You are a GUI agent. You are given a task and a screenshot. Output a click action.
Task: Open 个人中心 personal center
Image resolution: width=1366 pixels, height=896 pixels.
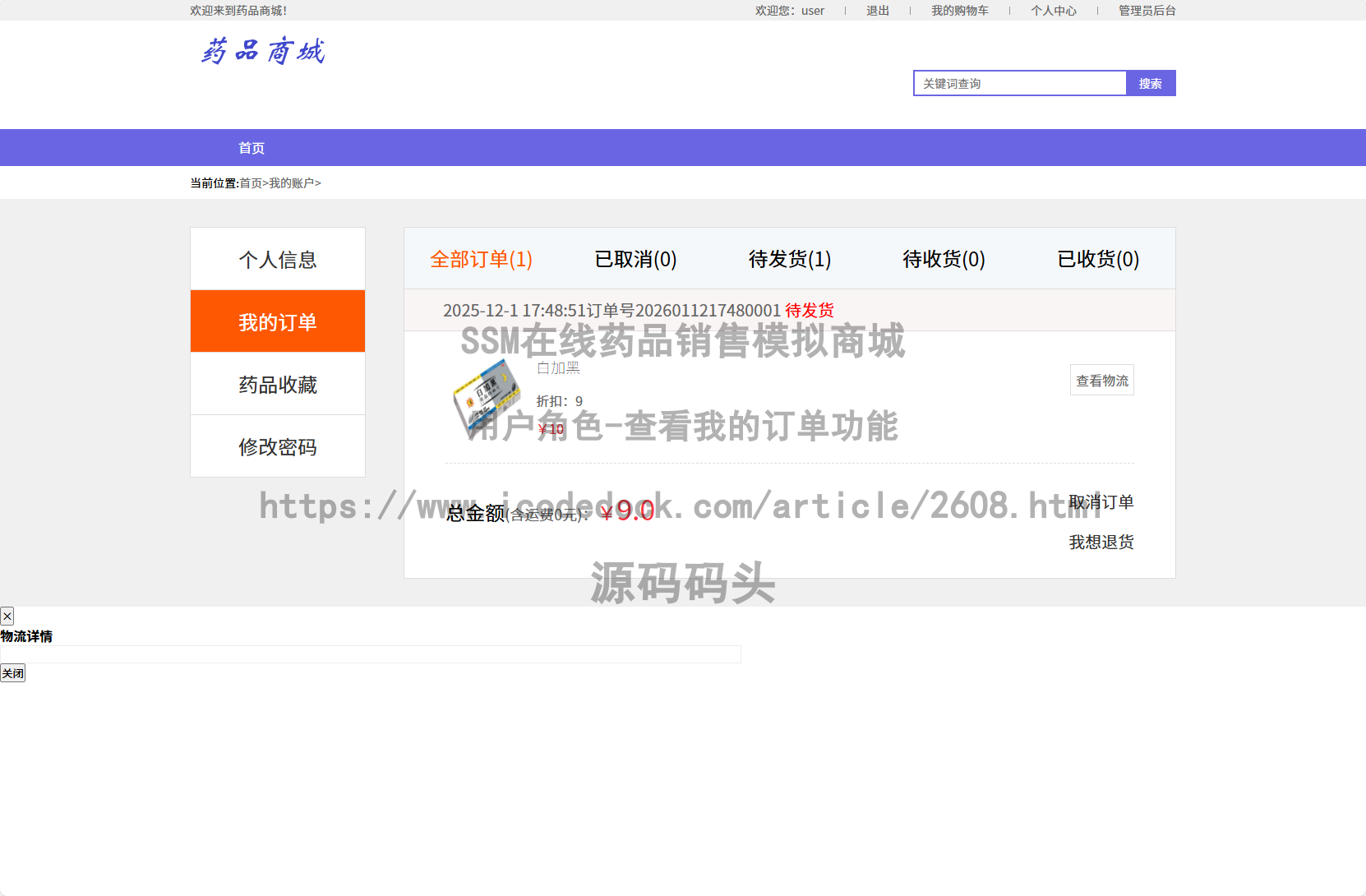[x=1054, y=10]
